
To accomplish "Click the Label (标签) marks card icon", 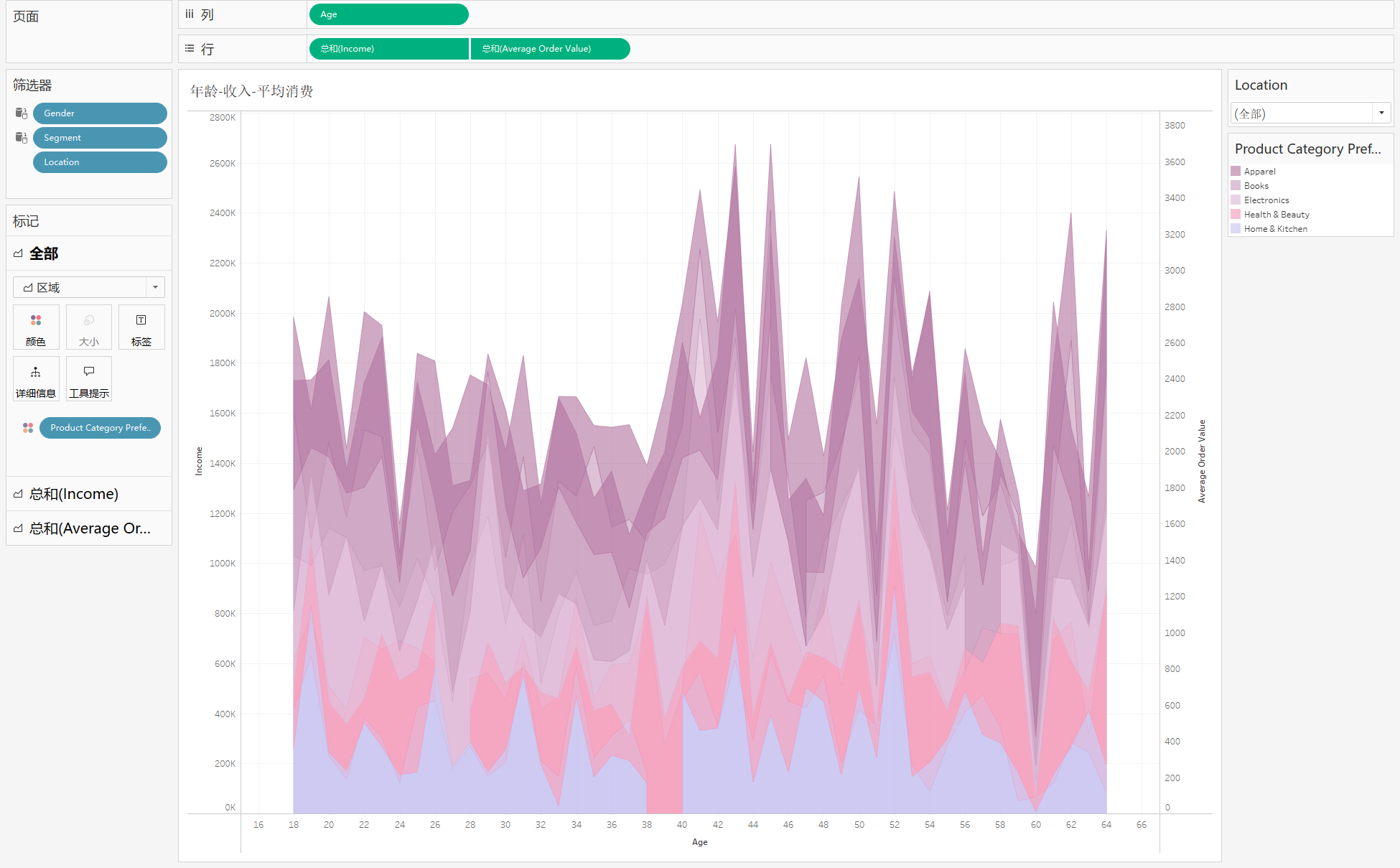I will pos(141,327).
